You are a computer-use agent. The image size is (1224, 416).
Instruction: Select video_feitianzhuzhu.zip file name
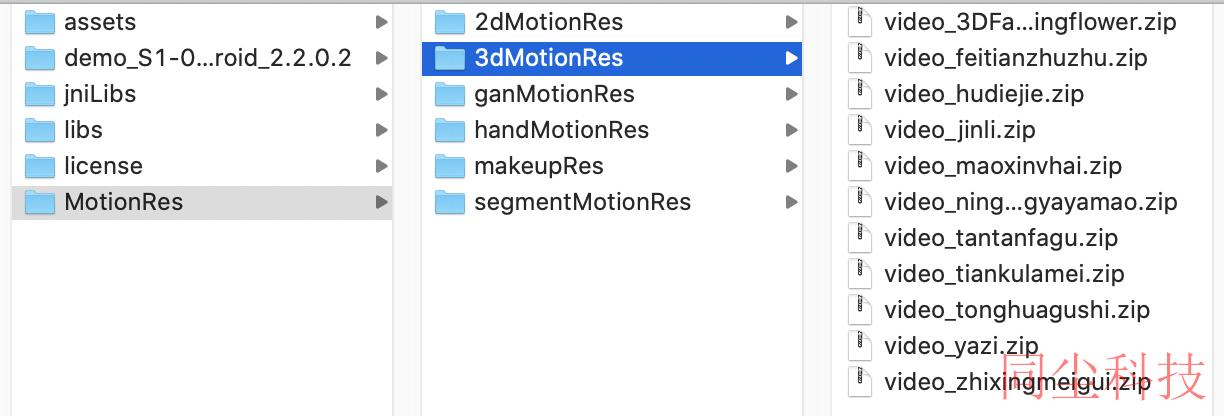pos(1016,58)
